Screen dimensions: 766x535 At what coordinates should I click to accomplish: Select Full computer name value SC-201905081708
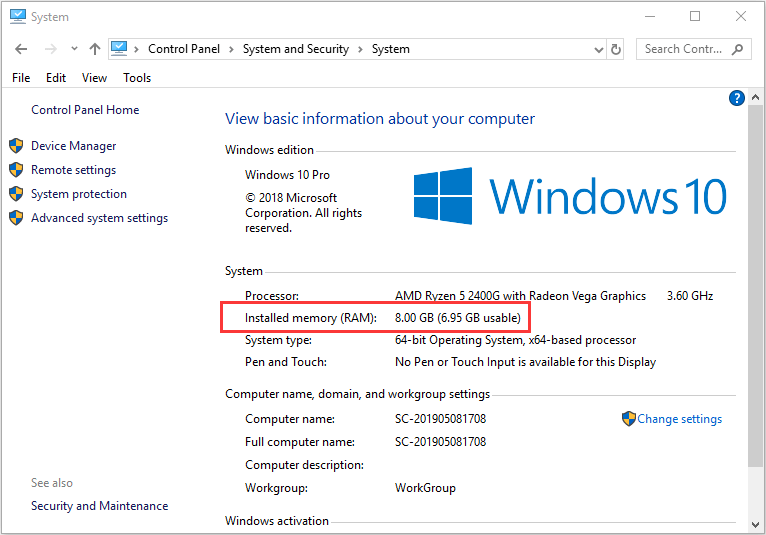[x=440, y=442]
